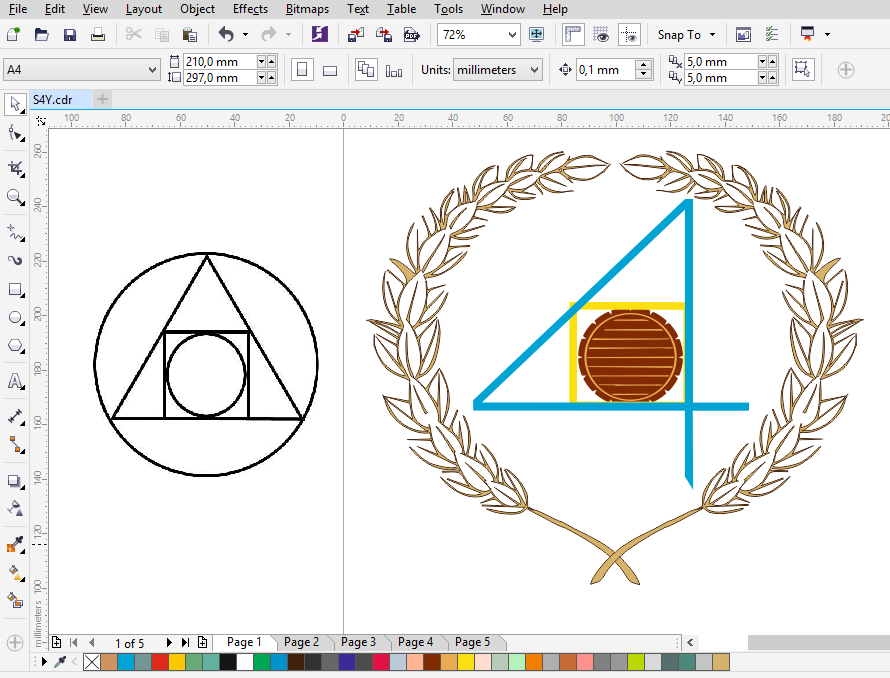Open the page height 297,0 mm dropdown
This screenshot has width=890, height=678.
point(261,77)
